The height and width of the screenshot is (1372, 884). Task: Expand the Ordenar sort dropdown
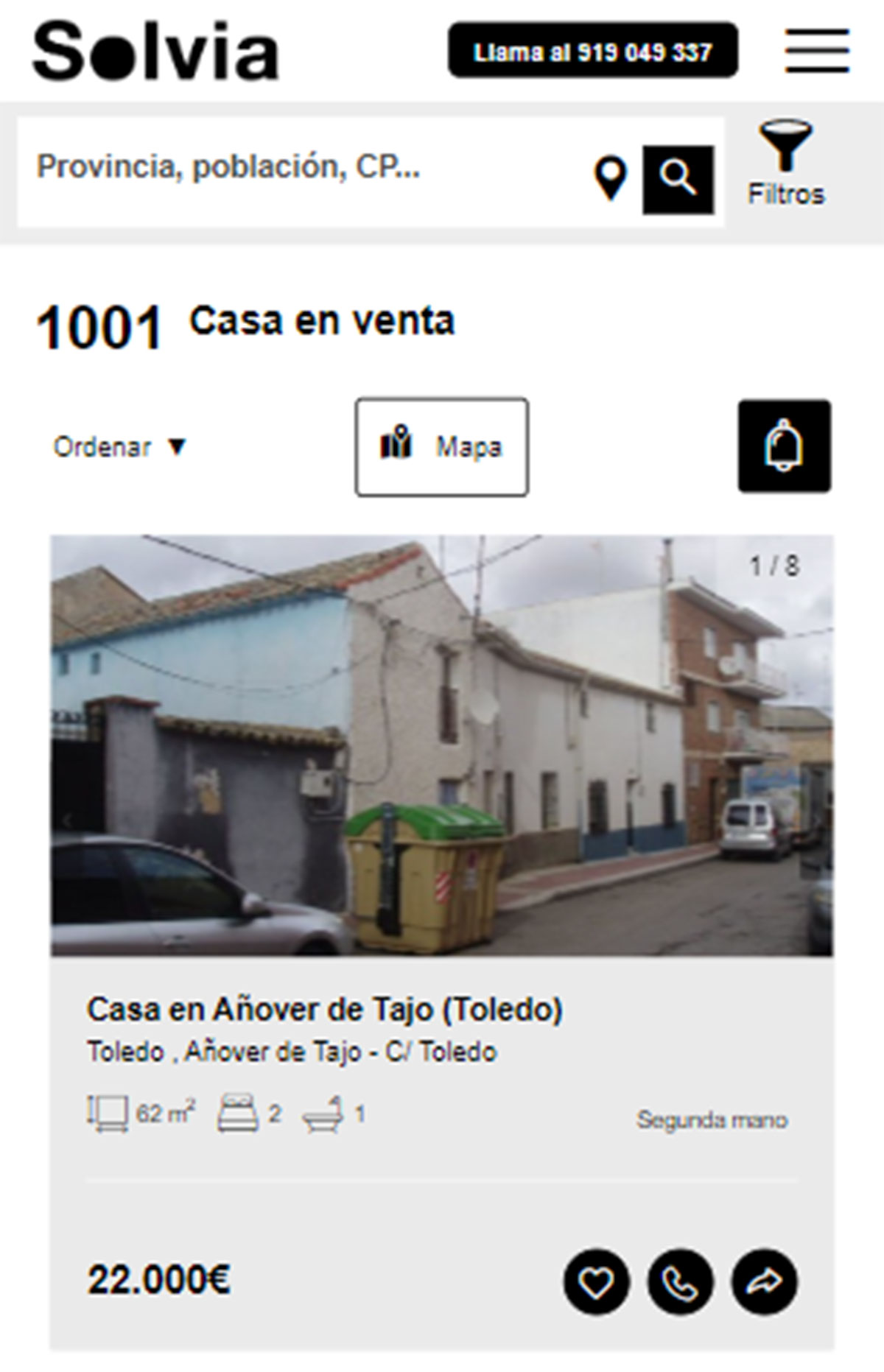pyautogui.click(x=120, y=447)
